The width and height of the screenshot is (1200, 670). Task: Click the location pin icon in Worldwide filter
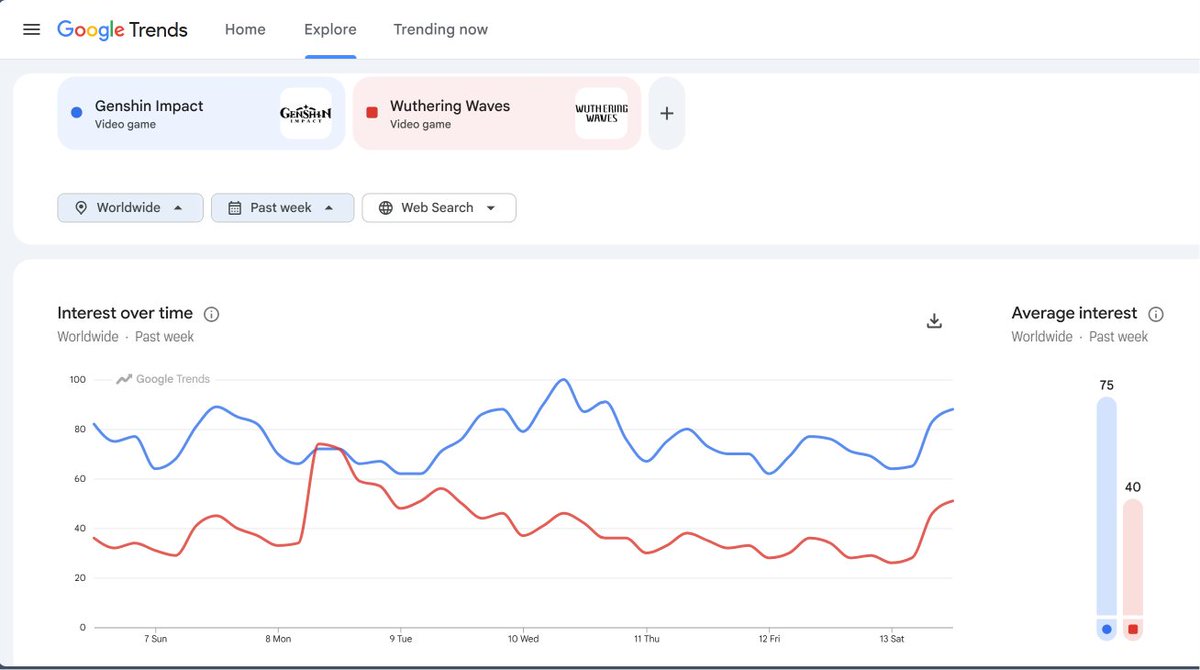81,208
